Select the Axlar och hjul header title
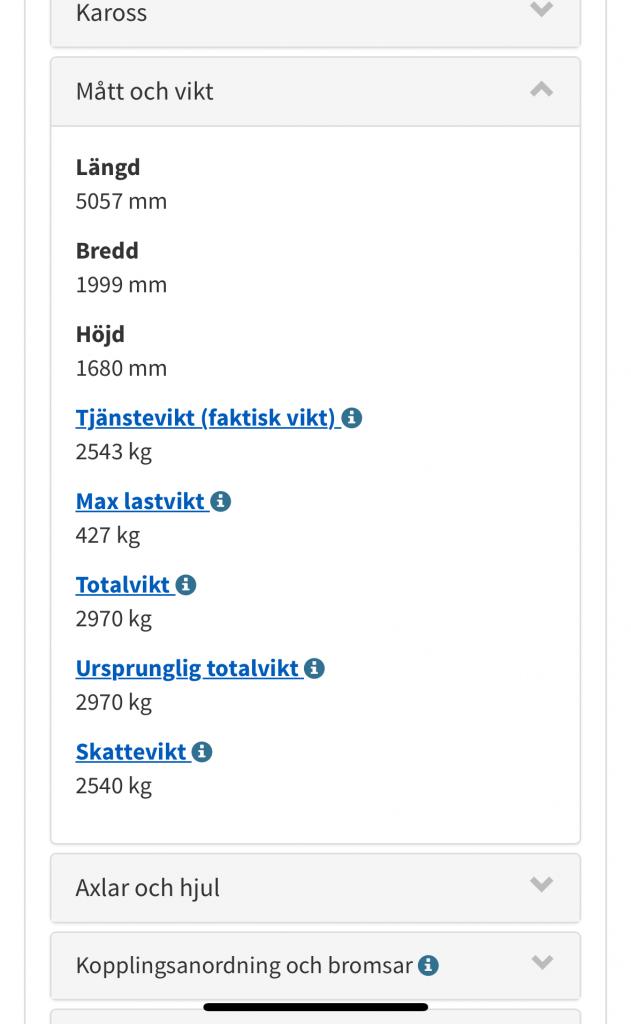 point(148,888)
